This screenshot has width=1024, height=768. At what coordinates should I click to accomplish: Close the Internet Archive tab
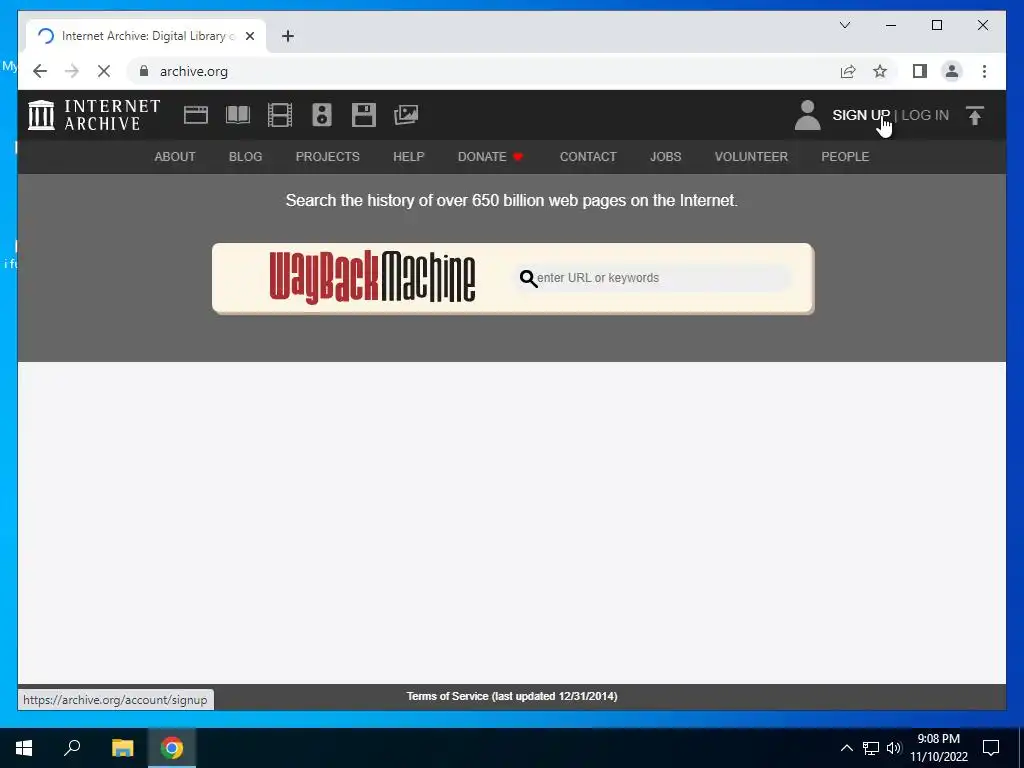click(249, 36)
